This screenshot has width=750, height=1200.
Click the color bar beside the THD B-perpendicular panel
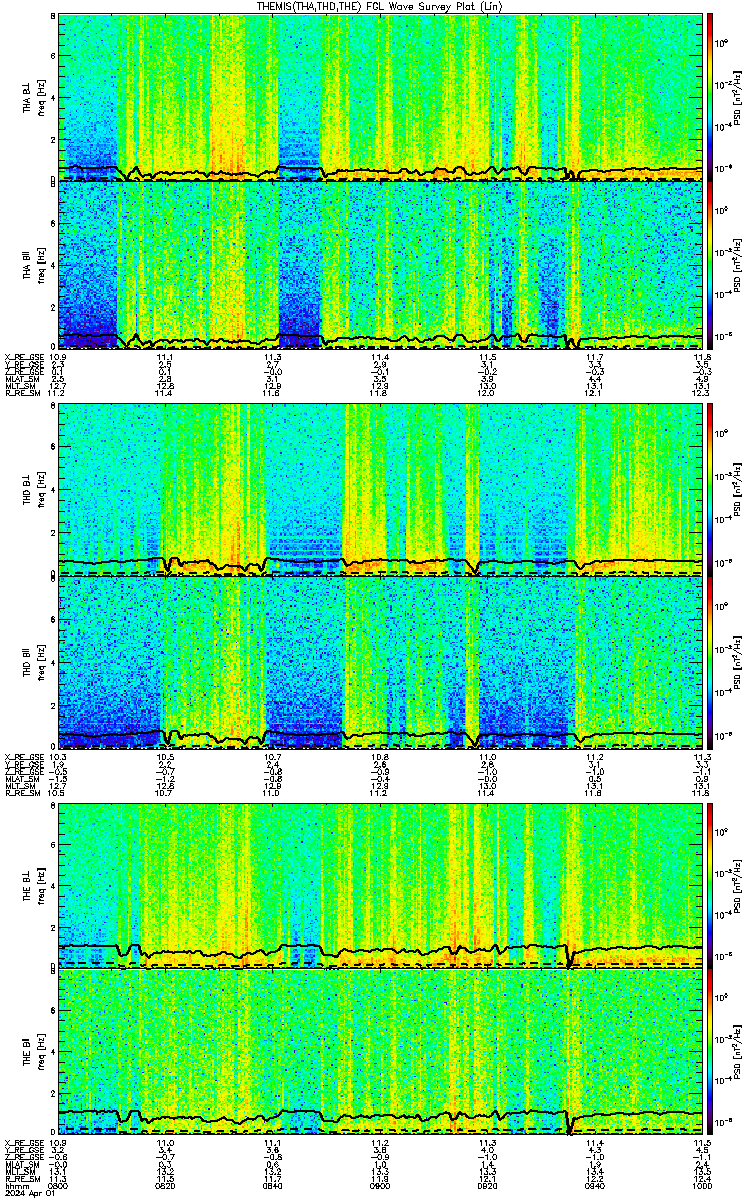[x=710, y=491]
